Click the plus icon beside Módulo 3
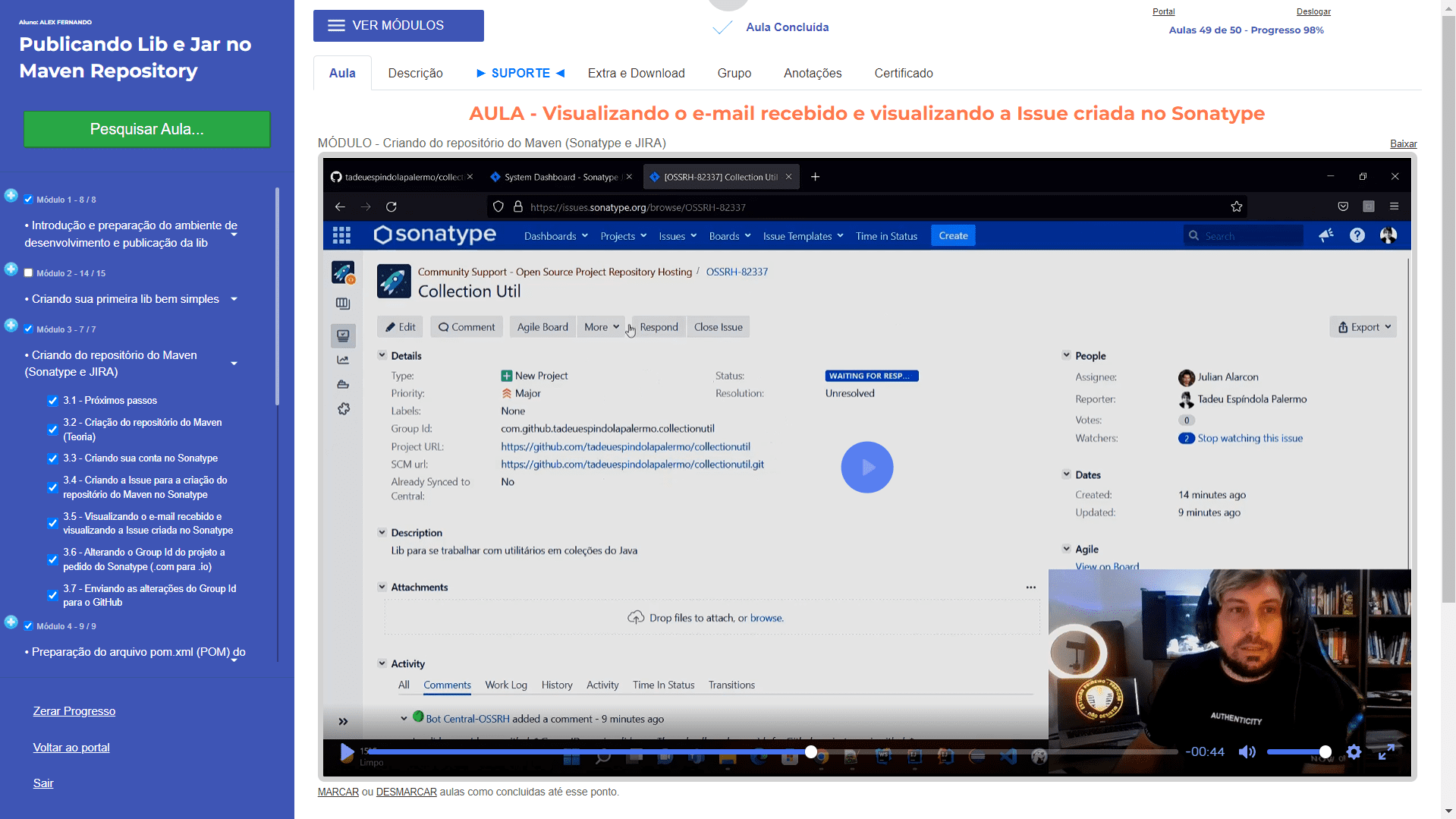The width and height of the screenshot is (1456, 819). [x=11, y=325]
